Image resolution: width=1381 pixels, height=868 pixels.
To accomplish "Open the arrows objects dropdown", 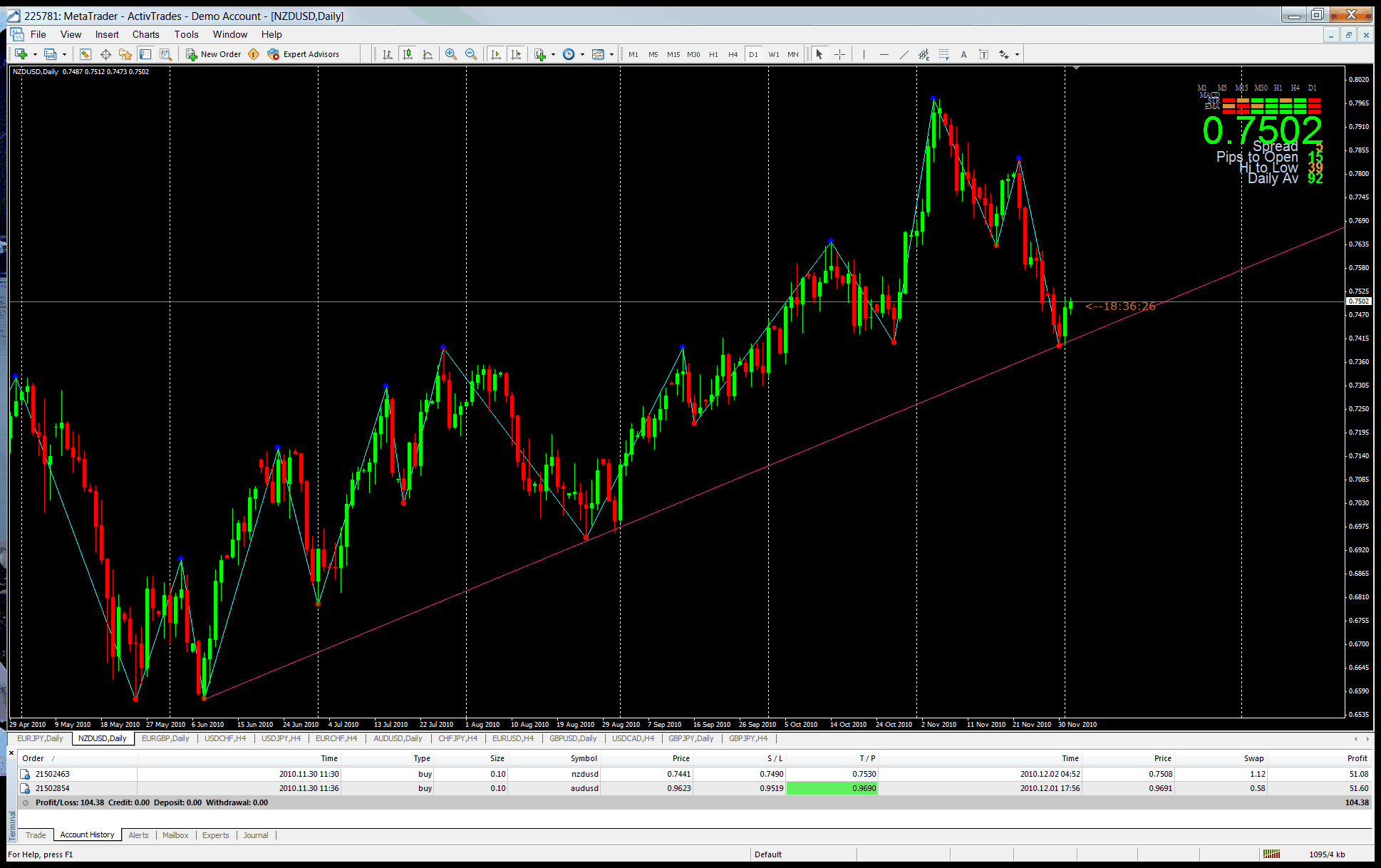I will point(1017,54).
